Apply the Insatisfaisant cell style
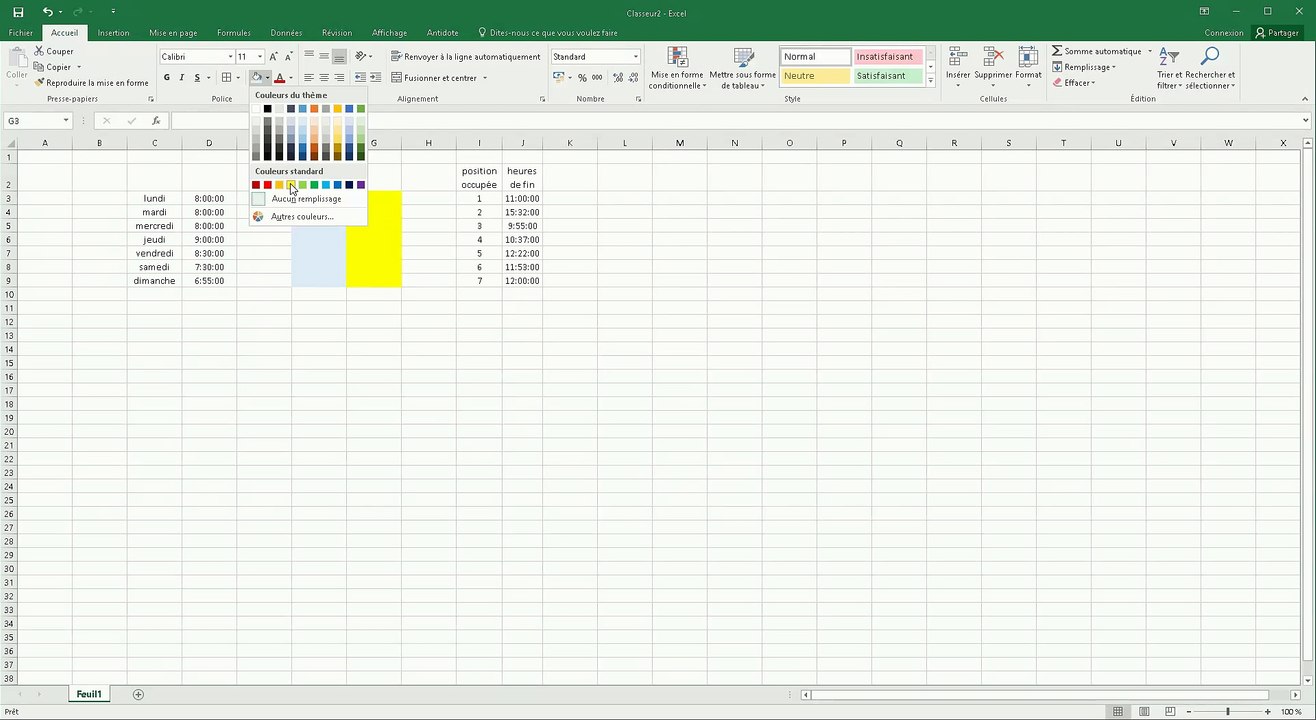The height and width of the screenshot is (720, 1316). click(x=887, y=57)
